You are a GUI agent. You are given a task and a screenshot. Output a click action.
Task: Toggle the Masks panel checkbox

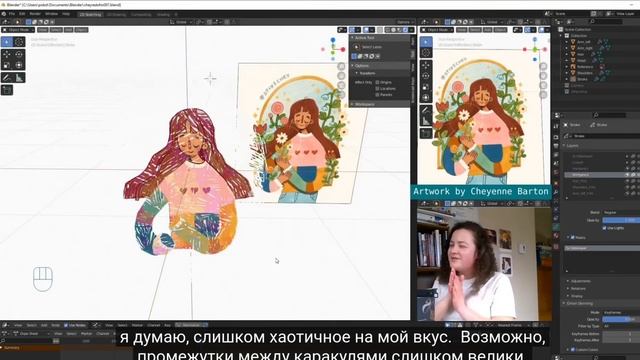(573, 237)
